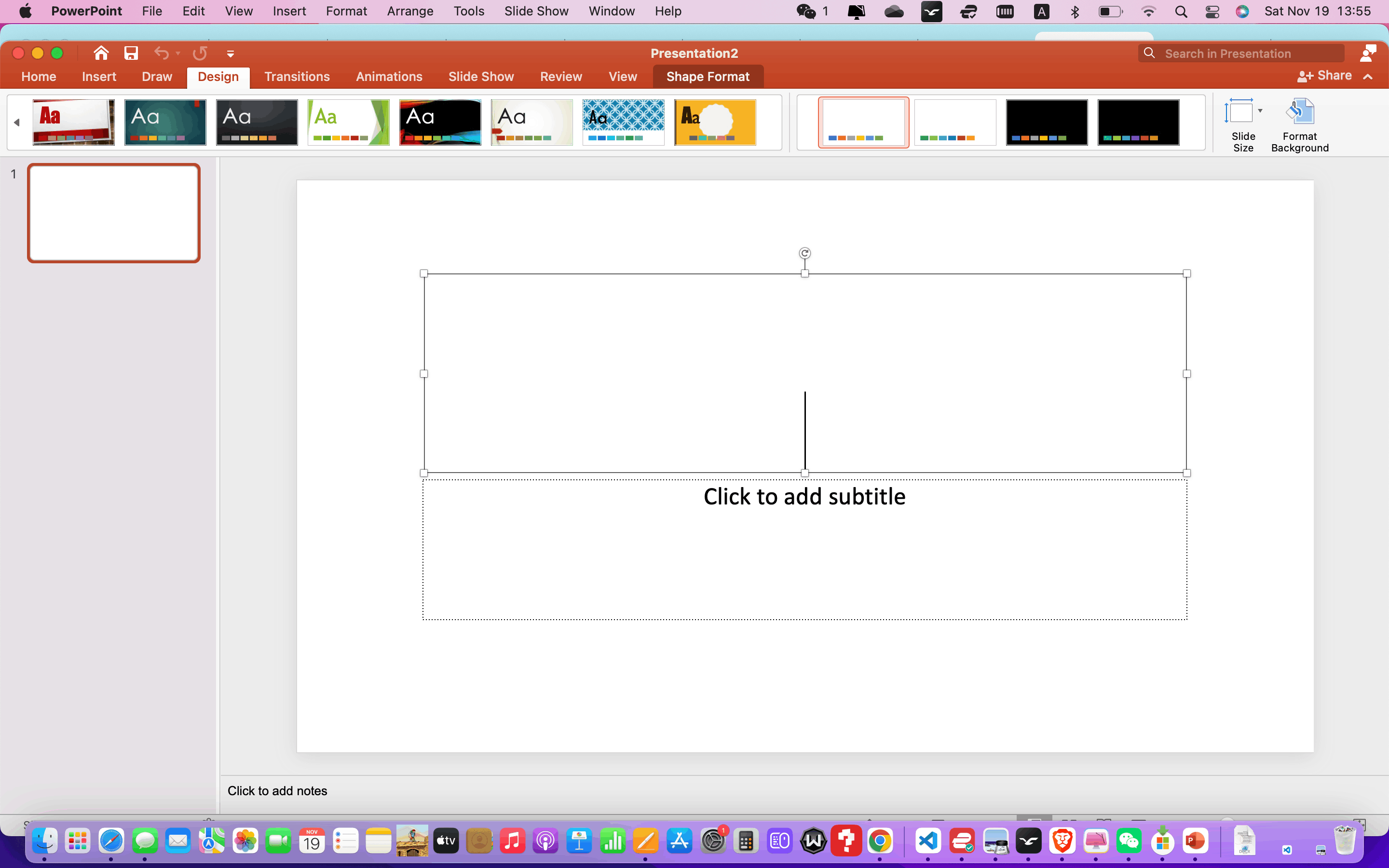Click the rotation handle of title box
1389x868 pixels.
click(x=804, y=253)
